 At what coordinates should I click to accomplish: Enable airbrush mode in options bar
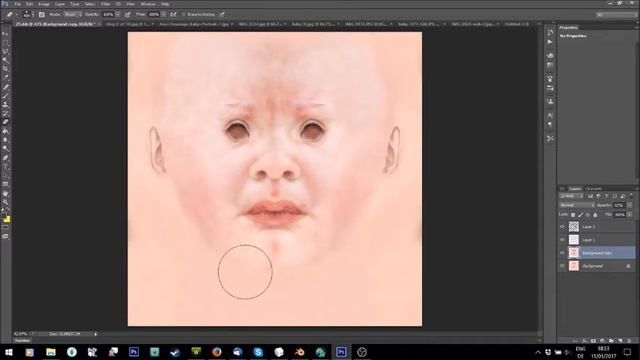(x=173, y=14)
